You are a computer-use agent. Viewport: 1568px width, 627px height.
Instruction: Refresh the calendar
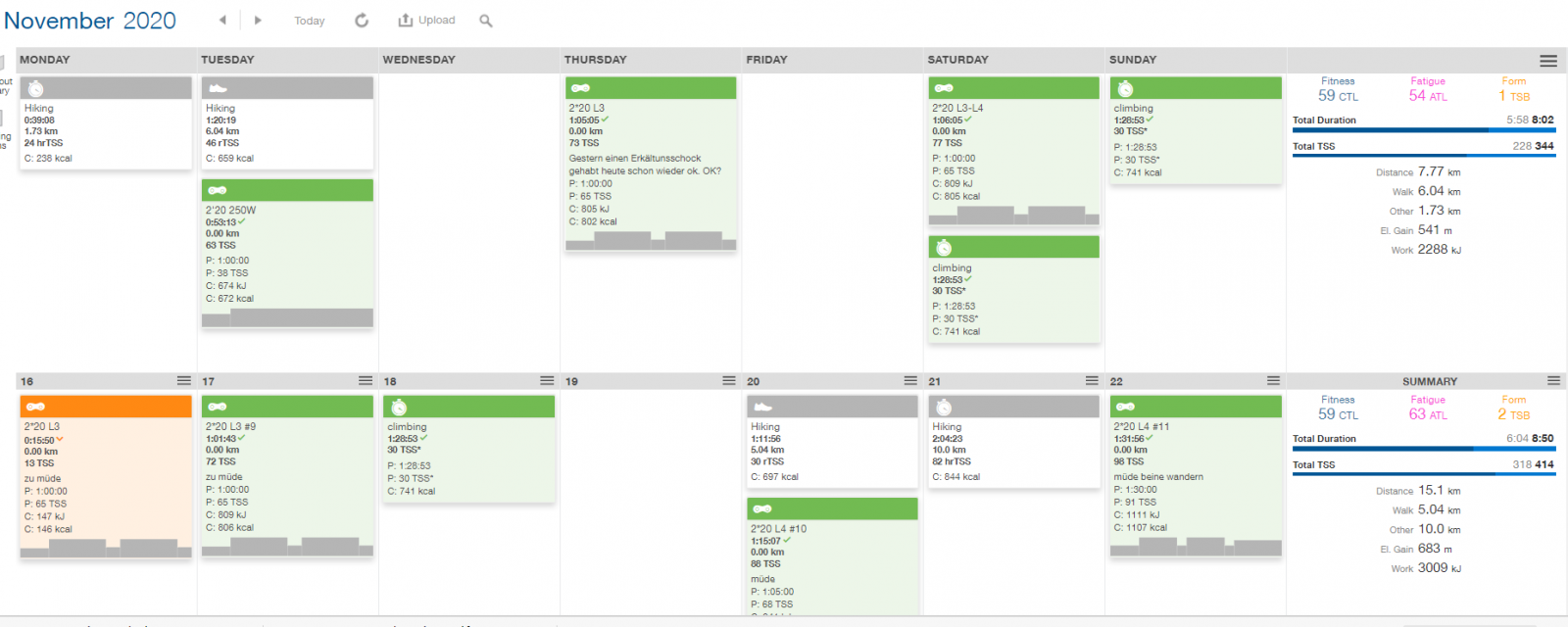click(x=362, y=21)
